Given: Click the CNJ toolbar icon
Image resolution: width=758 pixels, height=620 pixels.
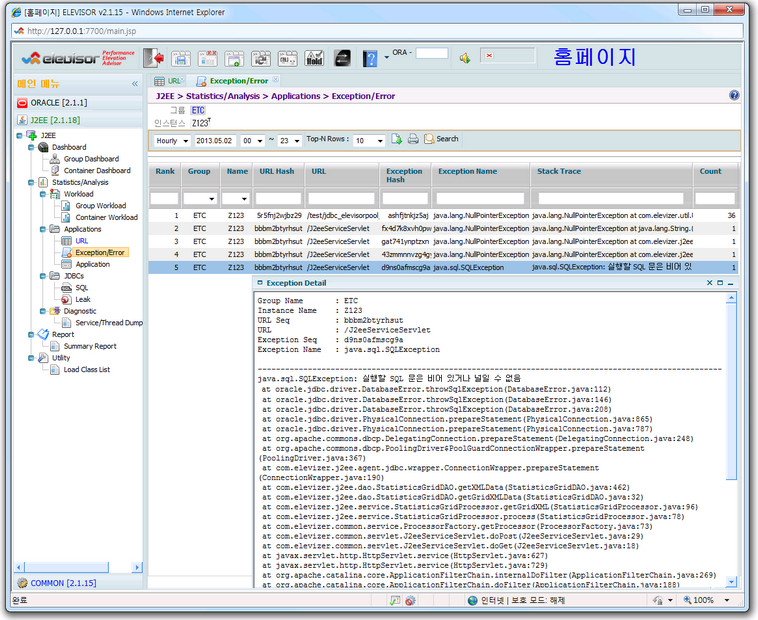Looking at the screenshot, I should coord(288,58).
